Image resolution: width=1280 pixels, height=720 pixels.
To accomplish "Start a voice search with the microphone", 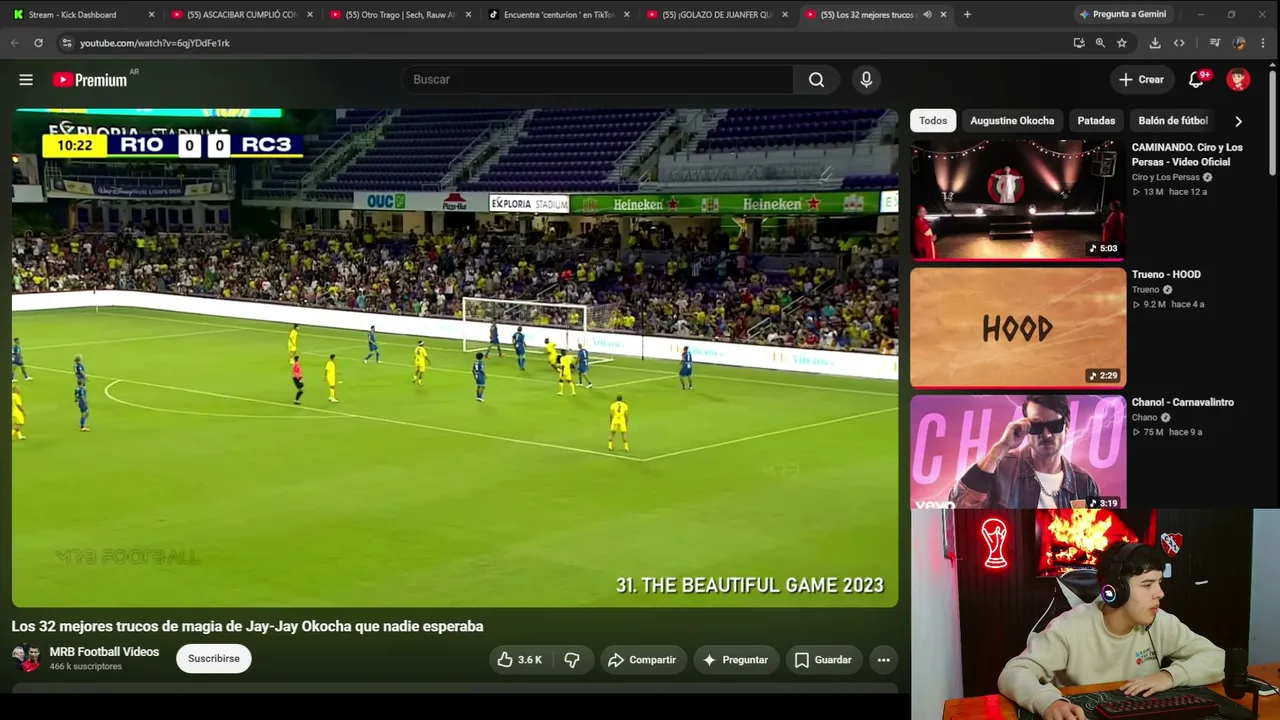I will 866,80.
